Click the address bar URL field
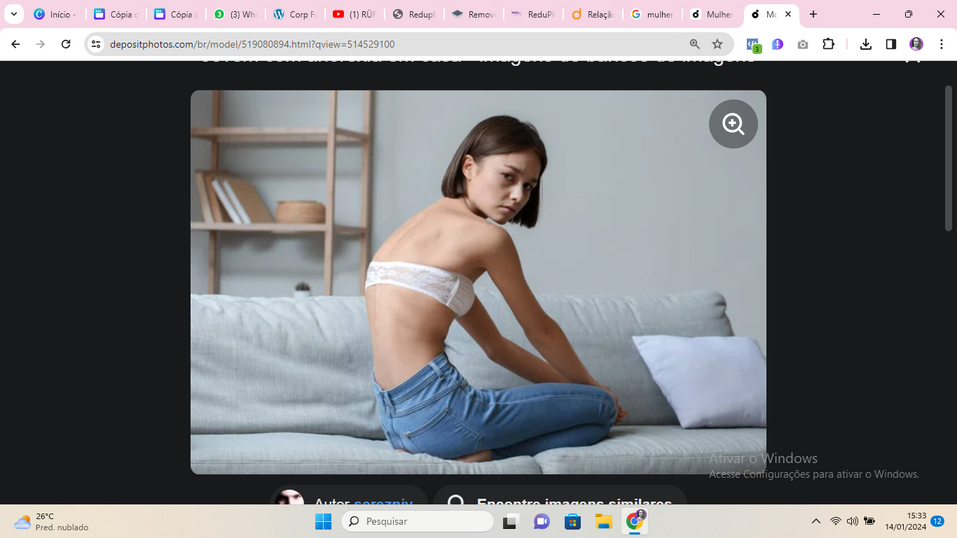The image size is (957, 538). tap(390, 44)
